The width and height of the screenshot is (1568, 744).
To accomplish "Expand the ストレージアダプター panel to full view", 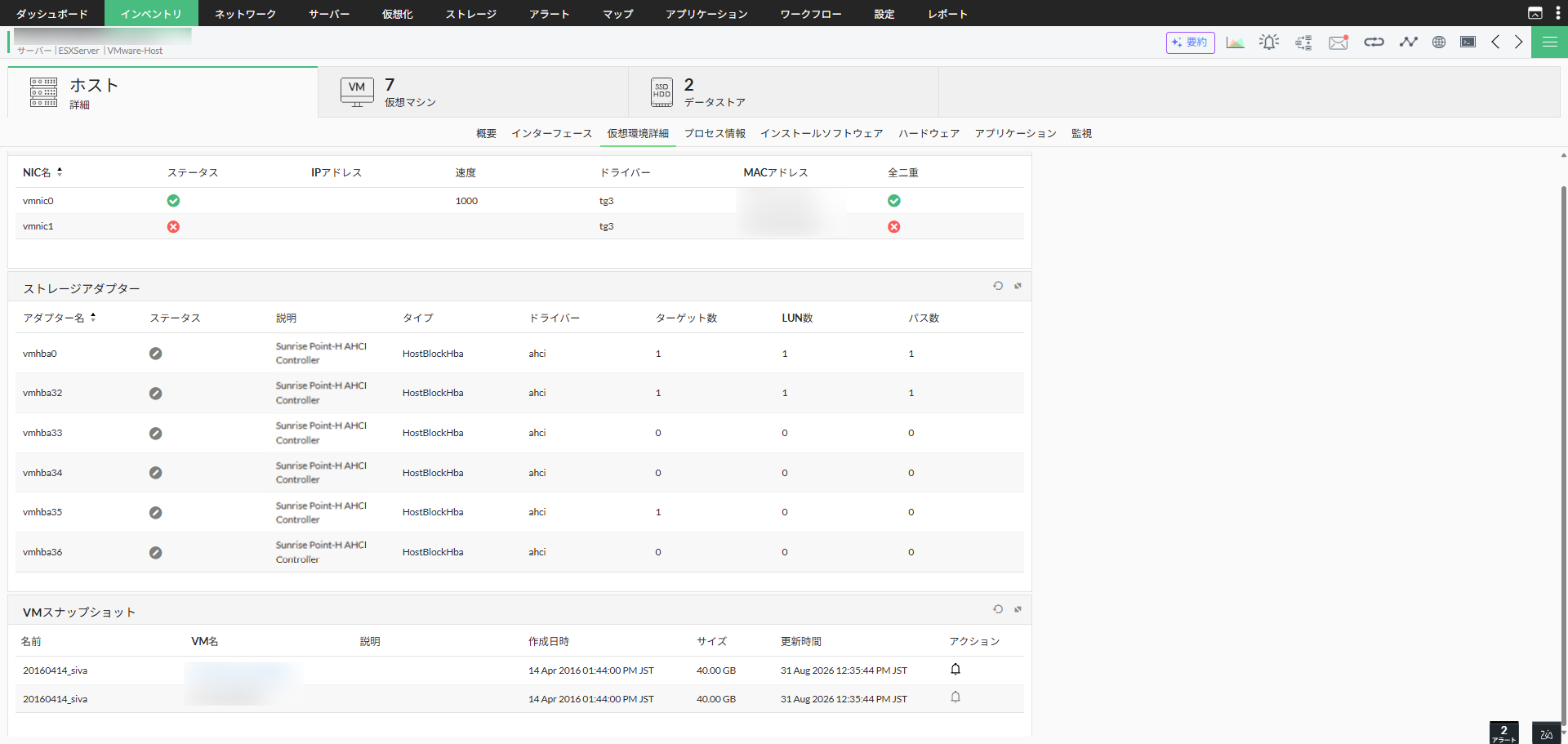I will [1018, 286].
